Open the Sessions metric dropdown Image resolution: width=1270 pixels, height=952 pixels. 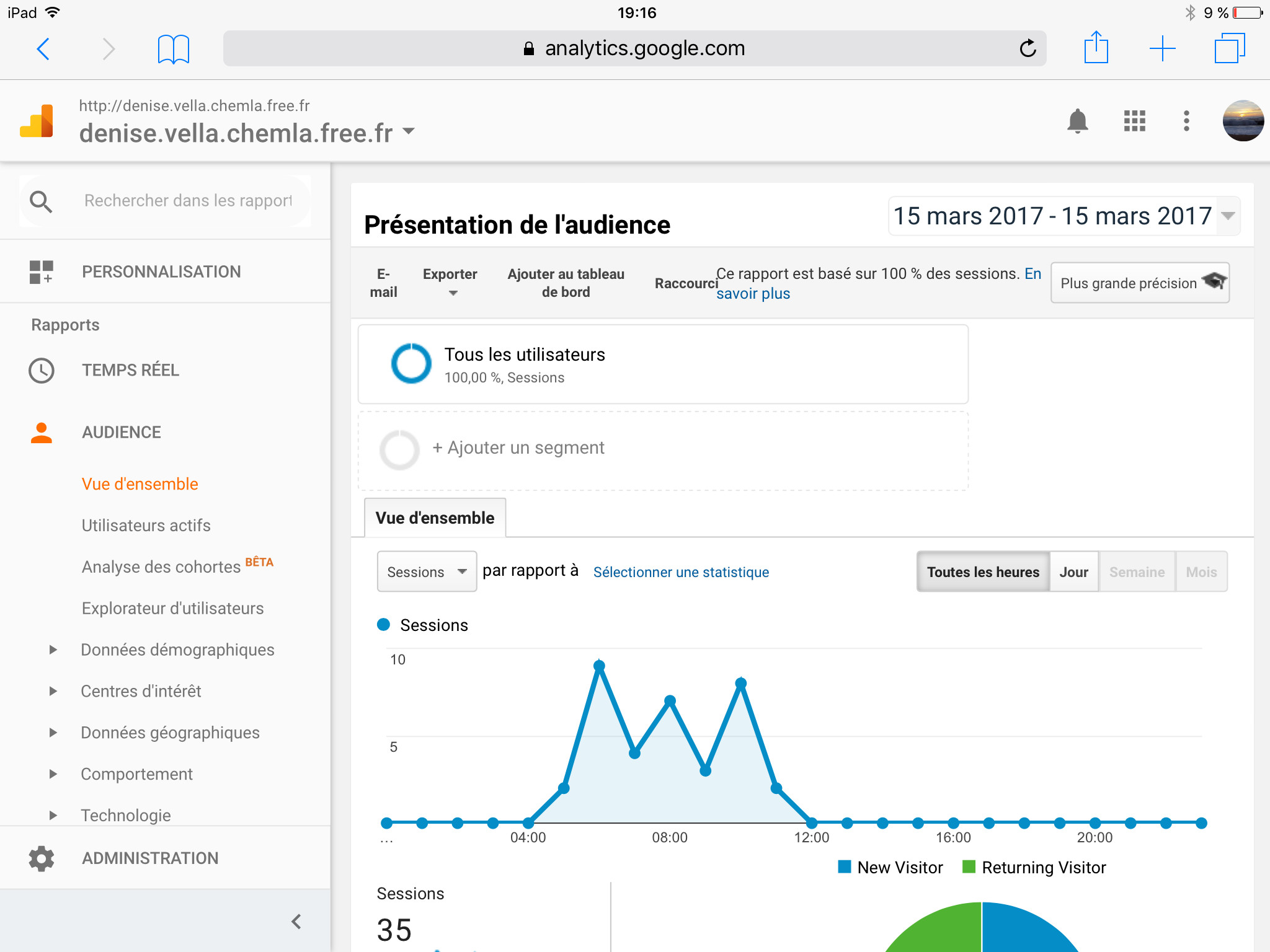pos(426,572)
